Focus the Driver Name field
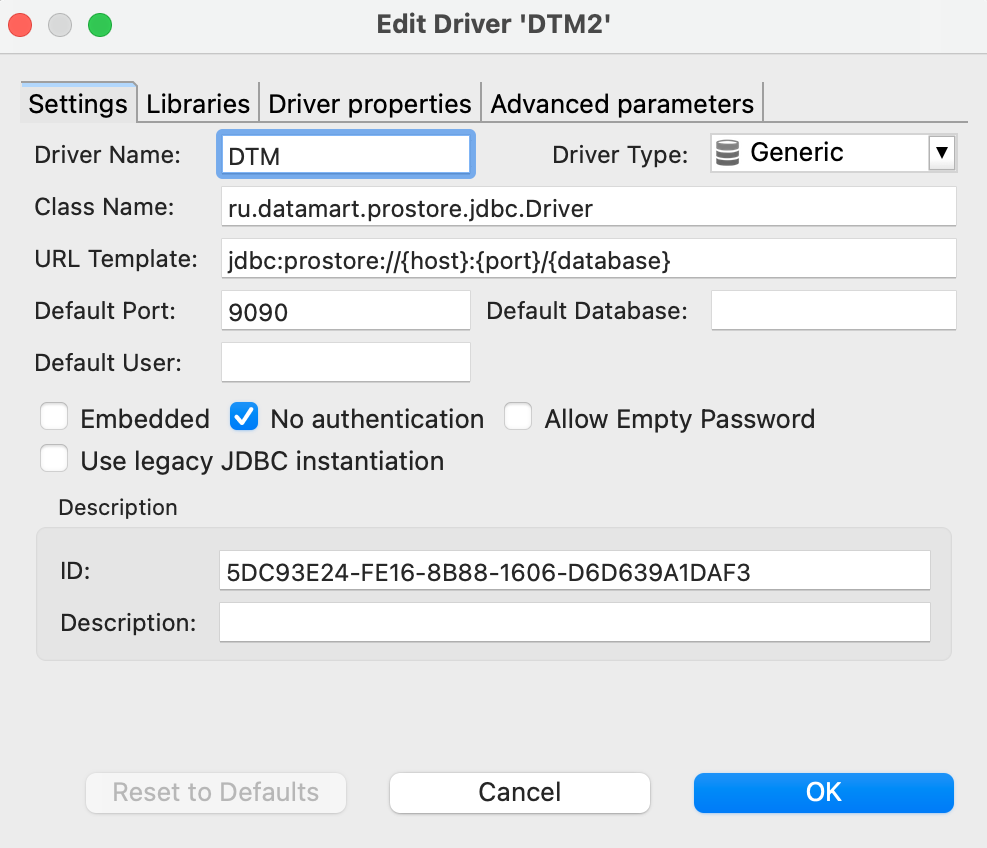Screen dimensions: 987x848 pos(345,155)
